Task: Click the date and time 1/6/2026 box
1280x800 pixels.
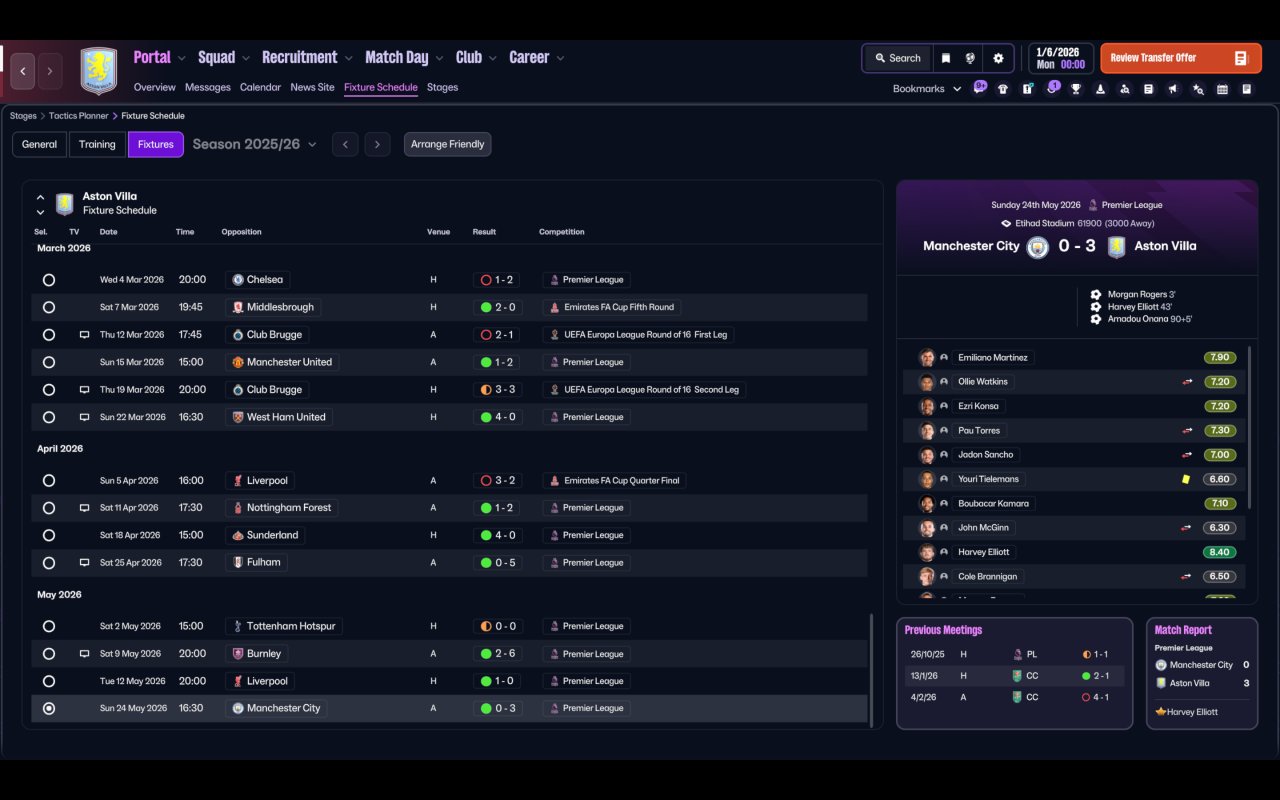Action: coord(1060,58)
